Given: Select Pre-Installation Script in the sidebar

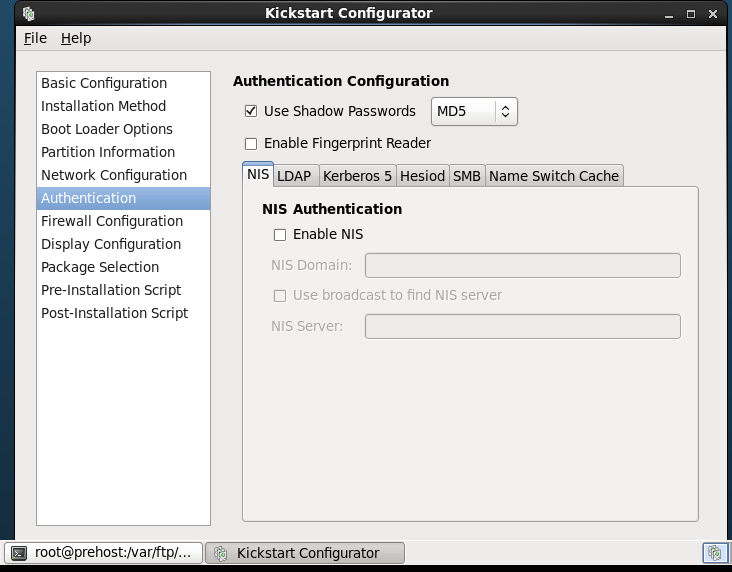Looking at the screenshot, I should pos(123,290).
